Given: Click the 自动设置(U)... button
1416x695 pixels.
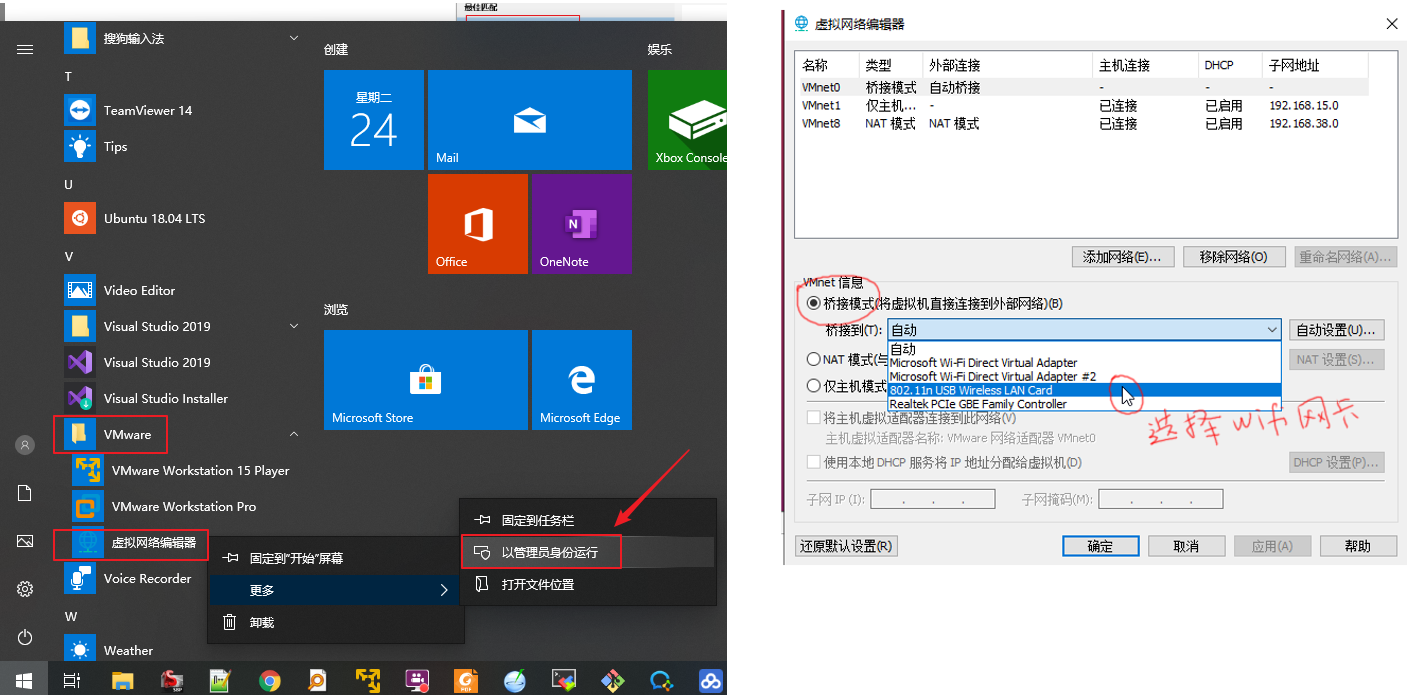Looking at the screenshot, I should [x=1336, y=329].
